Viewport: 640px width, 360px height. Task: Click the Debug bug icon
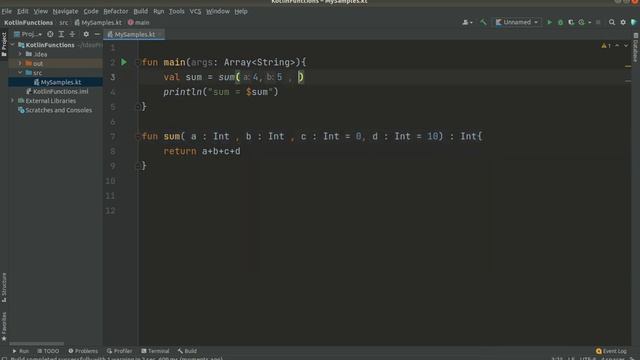[560, 22]
